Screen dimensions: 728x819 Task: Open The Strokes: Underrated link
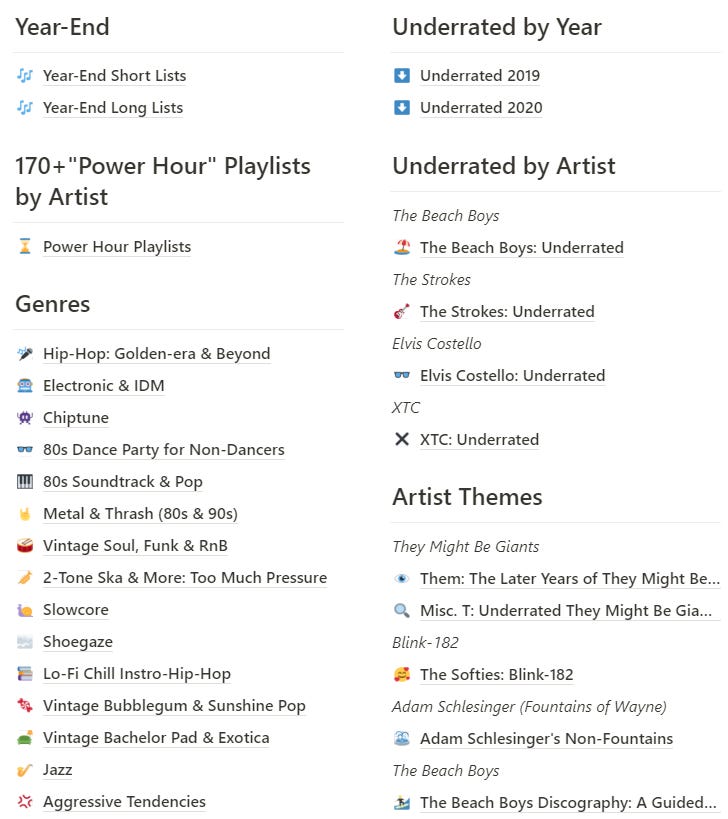tap(507, 312)
